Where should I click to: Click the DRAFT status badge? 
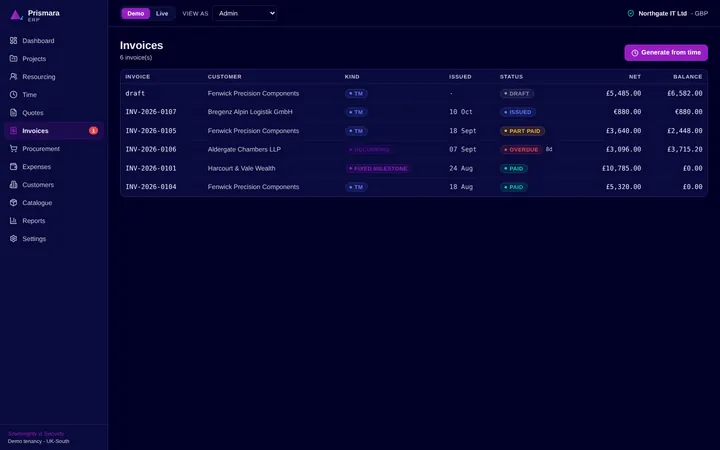pos(517,93)
